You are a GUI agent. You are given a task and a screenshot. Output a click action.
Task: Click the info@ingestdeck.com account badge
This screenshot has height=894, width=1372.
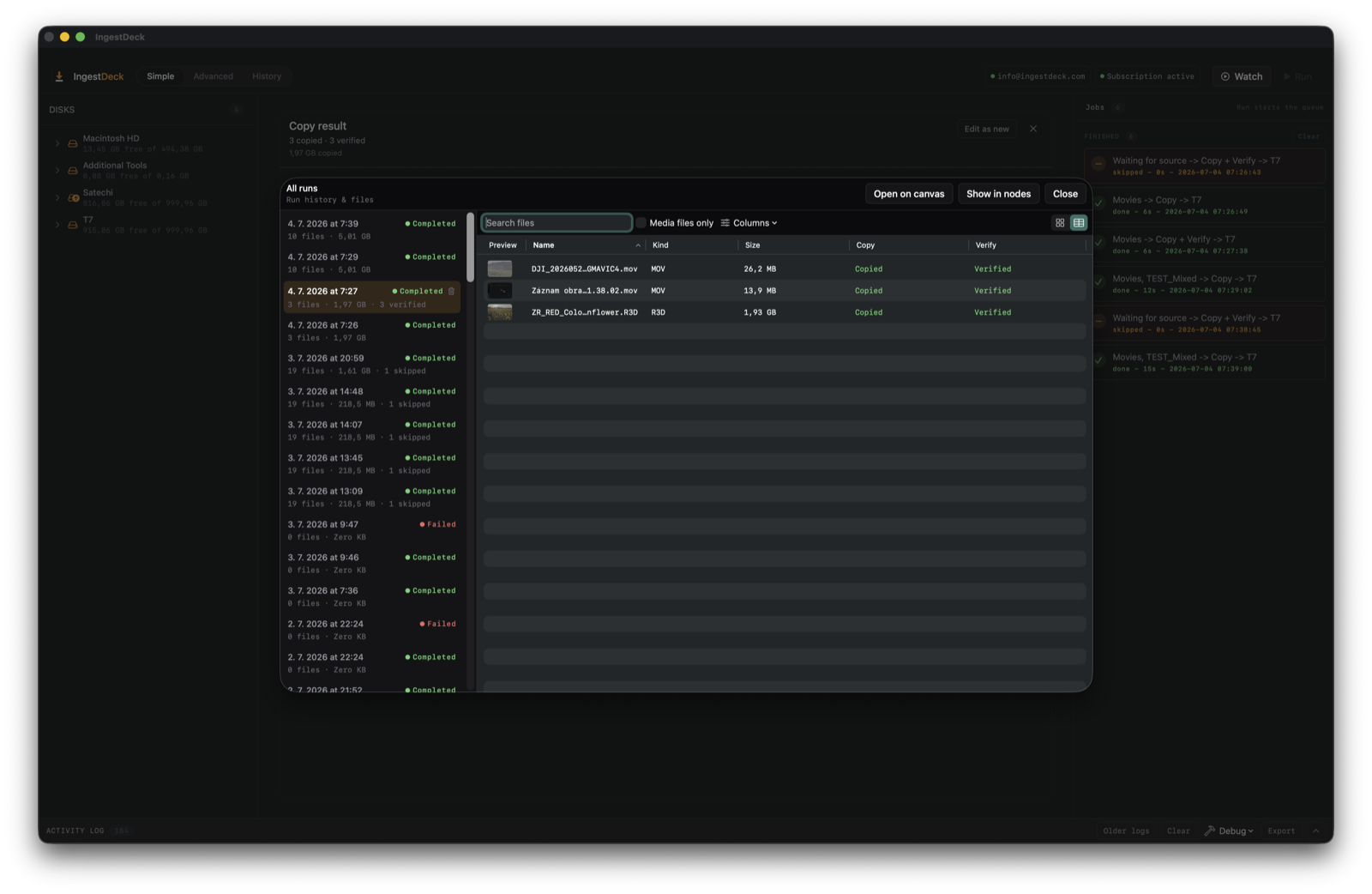1038,76
